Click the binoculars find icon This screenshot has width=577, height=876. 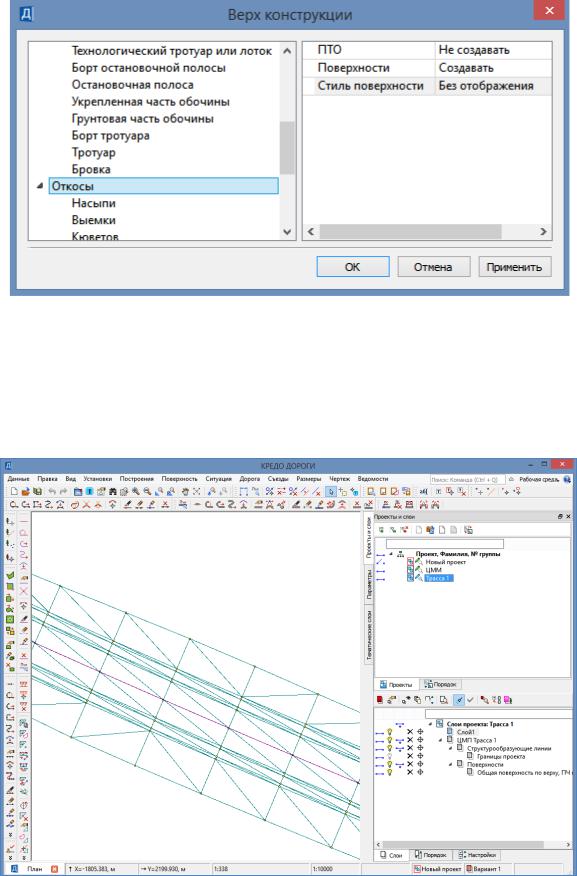pyautogui.click(x=112, y=492)
